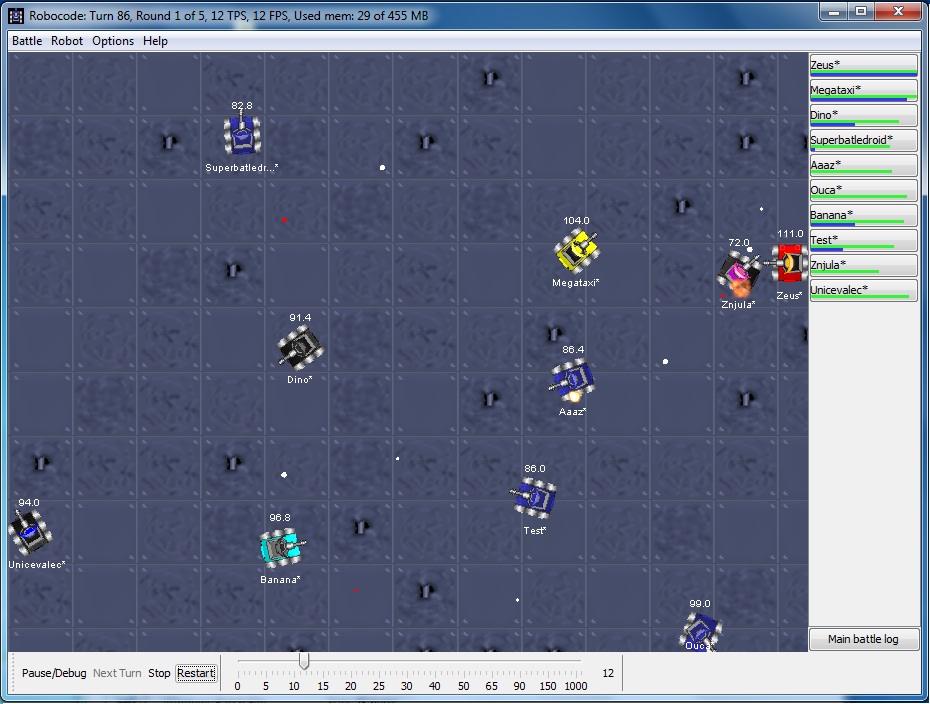Click the TPS speed slider handle
The width and height of the screenshot is (930, 704).
(304, 661)
